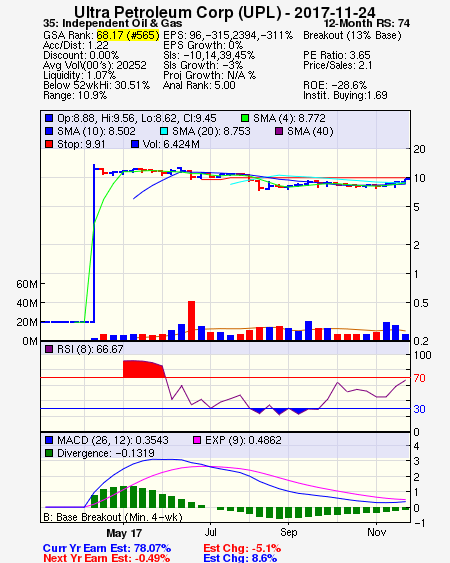
Task: Click the 'Instit. Buying:1.69' text
Action: click(345, 96)
